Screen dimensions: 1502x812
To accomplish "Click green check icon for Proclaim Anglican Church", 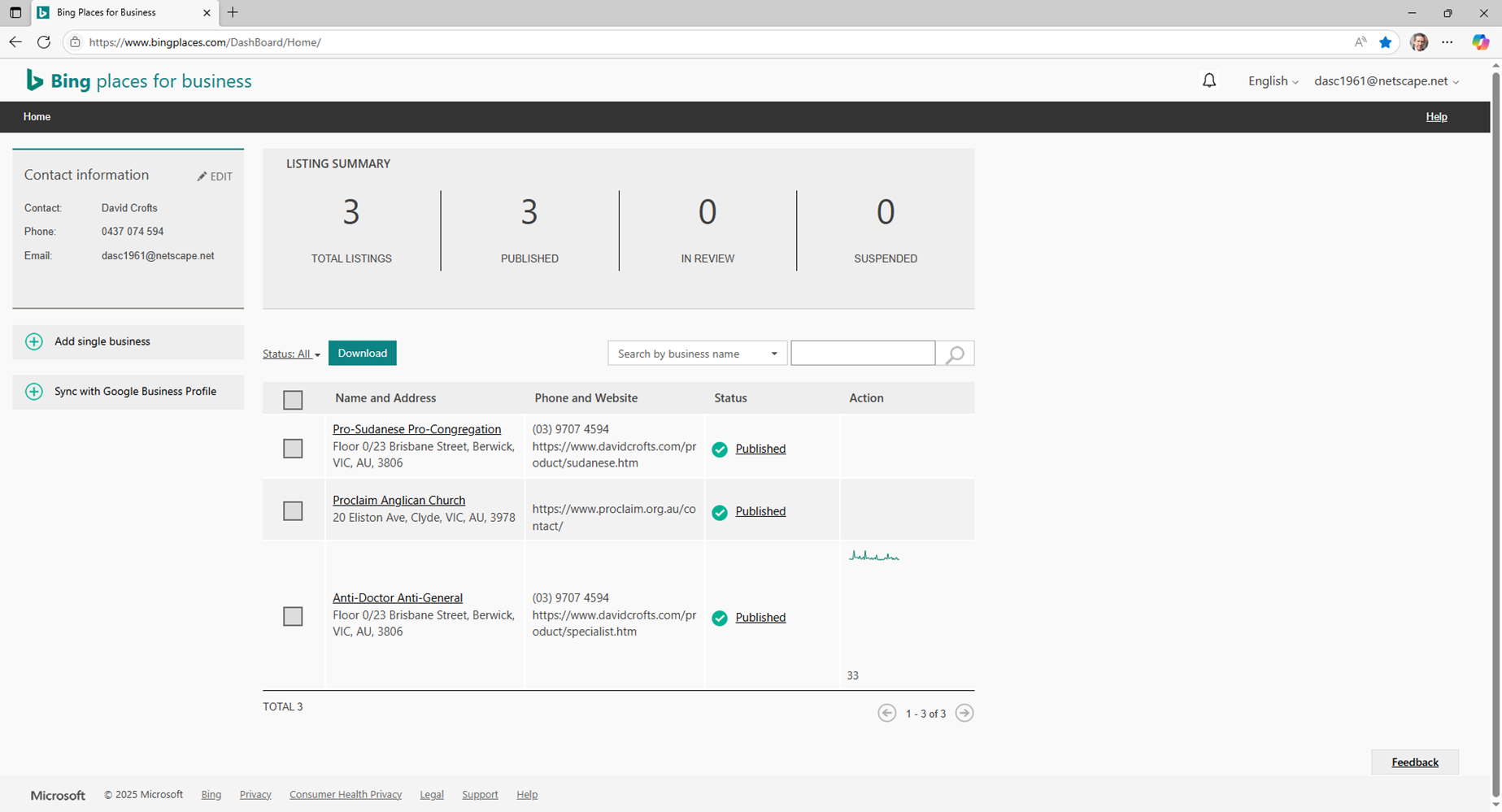I will pyautogui.click(x=720, y=512).
